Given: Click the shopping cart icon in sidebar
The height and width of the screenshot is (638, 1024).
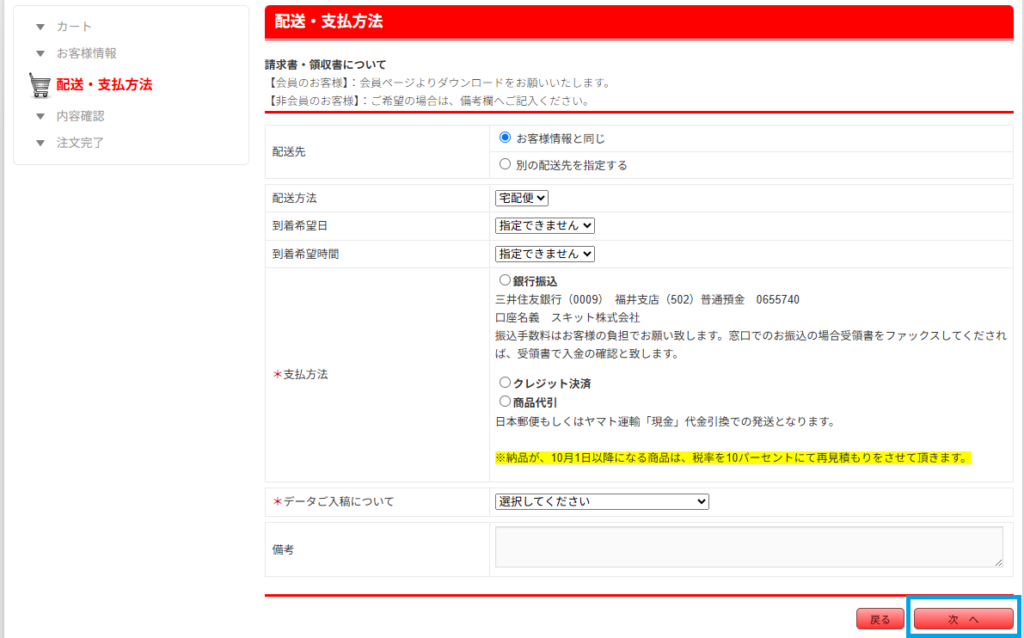Looking at the screenshot, I should [x=40, y=85].
